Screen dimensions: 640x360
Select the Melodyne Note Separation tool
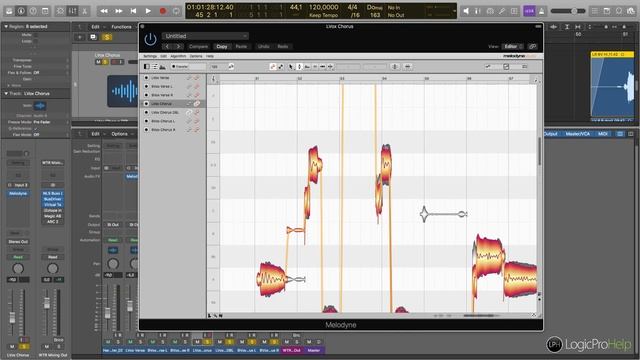pyautogui.click(x=330, y=67)
